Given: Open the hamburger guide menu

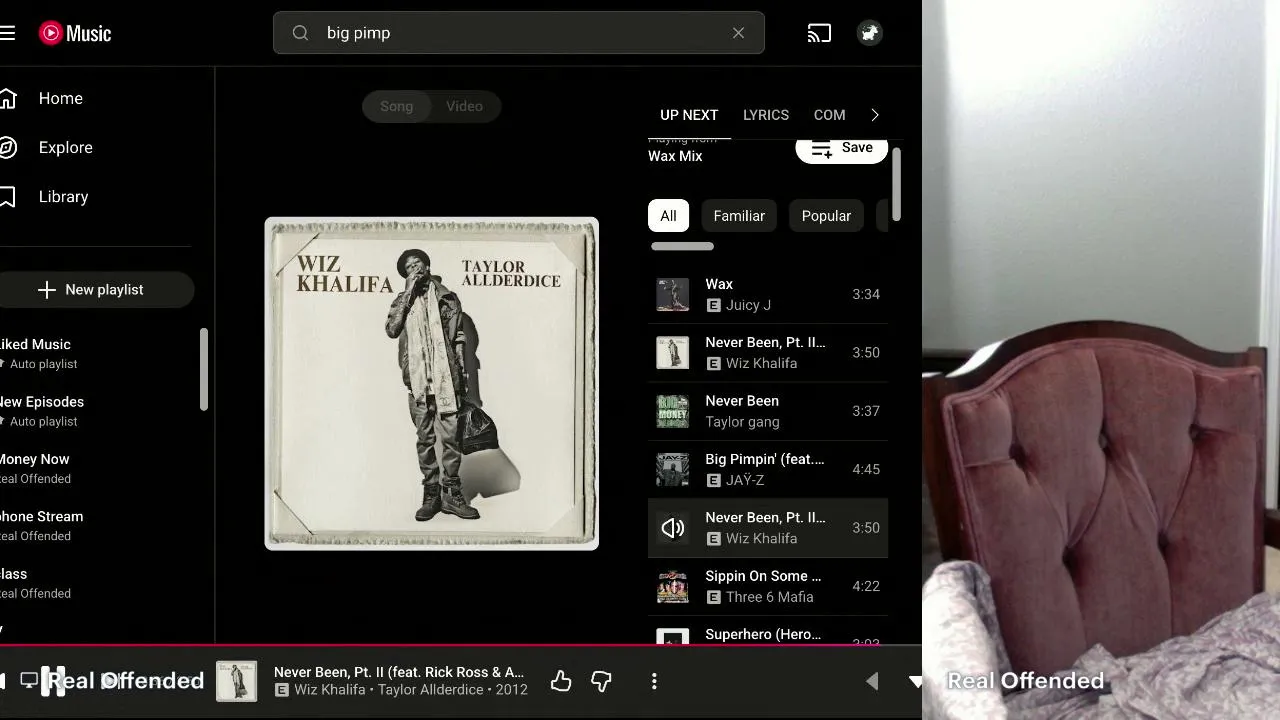Looking at the screenshot, I should click(x=8, y=33).
